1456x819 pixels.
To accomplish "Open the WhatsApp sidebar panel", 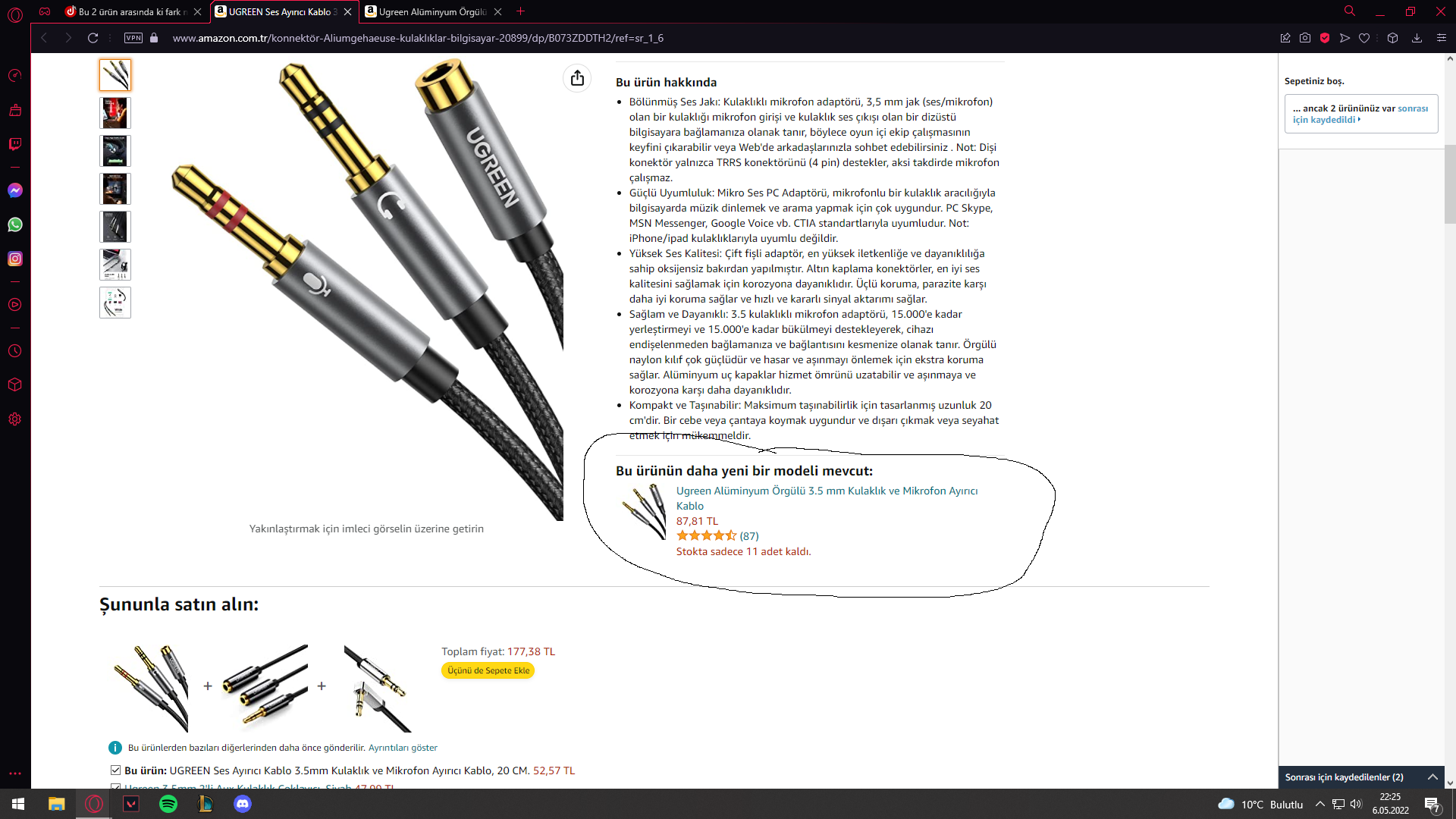I will [x=15, y=224].
